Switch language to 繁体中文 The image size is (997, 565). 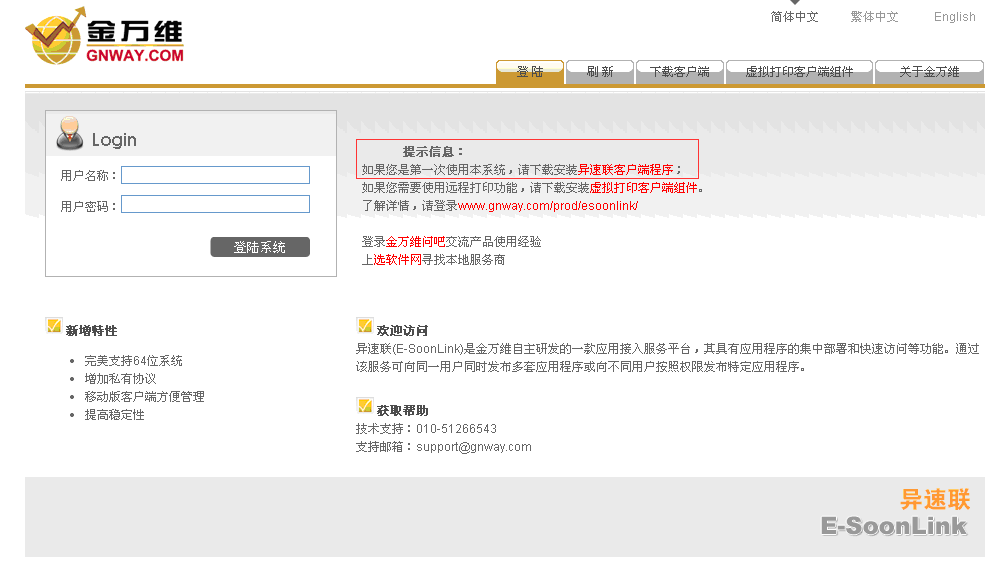[874, 17]
